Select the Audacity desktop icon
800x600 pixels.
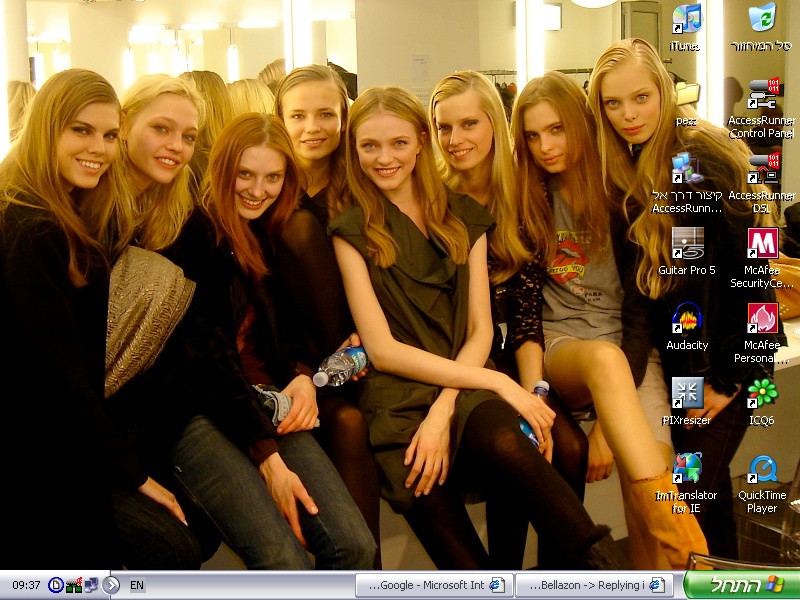(x=686, y=320)
